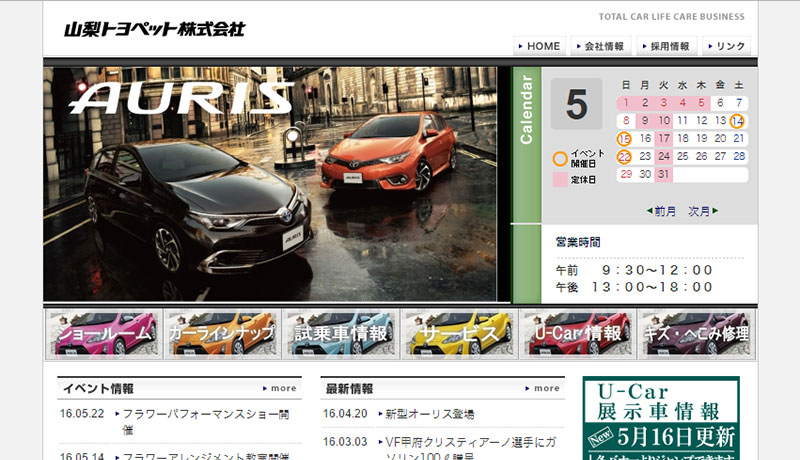Select event day 15 on calendar
Image resolution: width=800 pixels, height=460 pixels.
pos(624,139)
